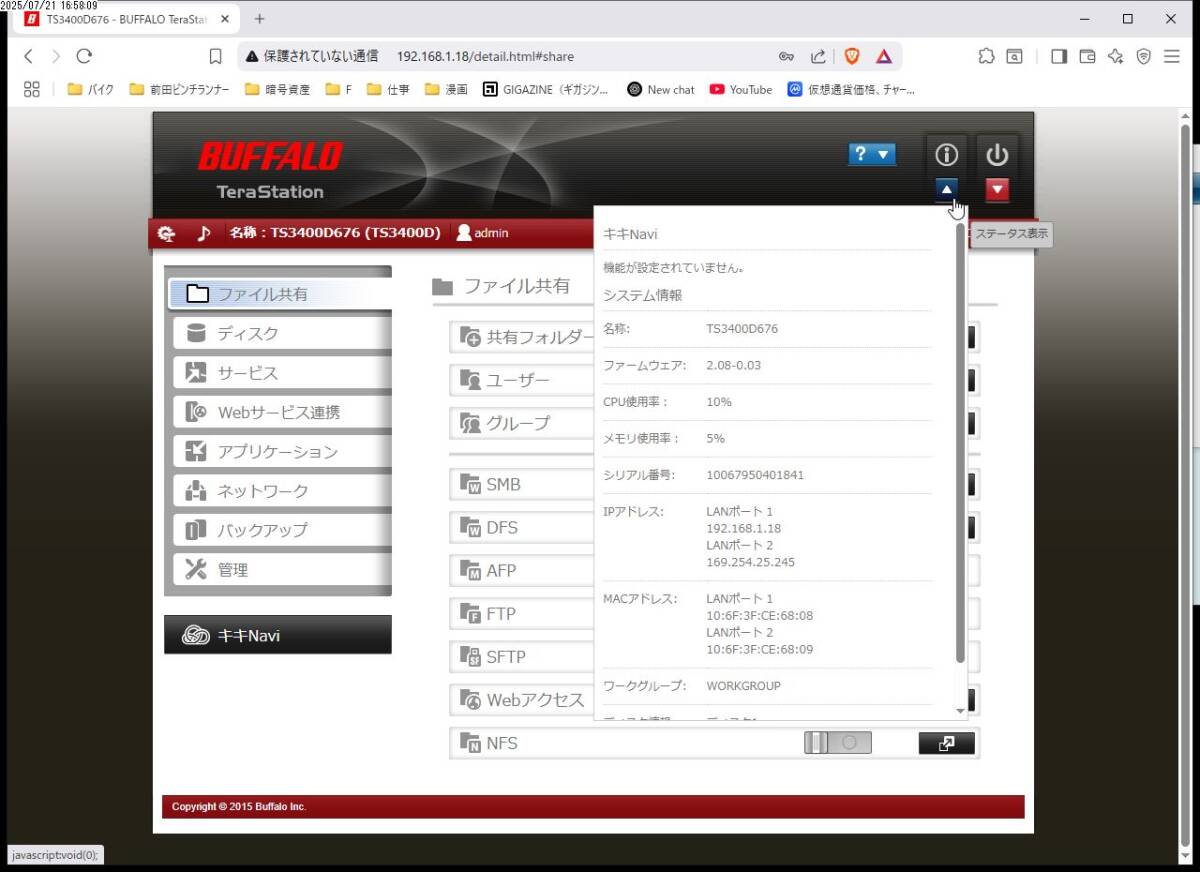The height and width of the screenshot is (872, 1200).
Task: Click the power icon in header
Action: click(997, 155)
